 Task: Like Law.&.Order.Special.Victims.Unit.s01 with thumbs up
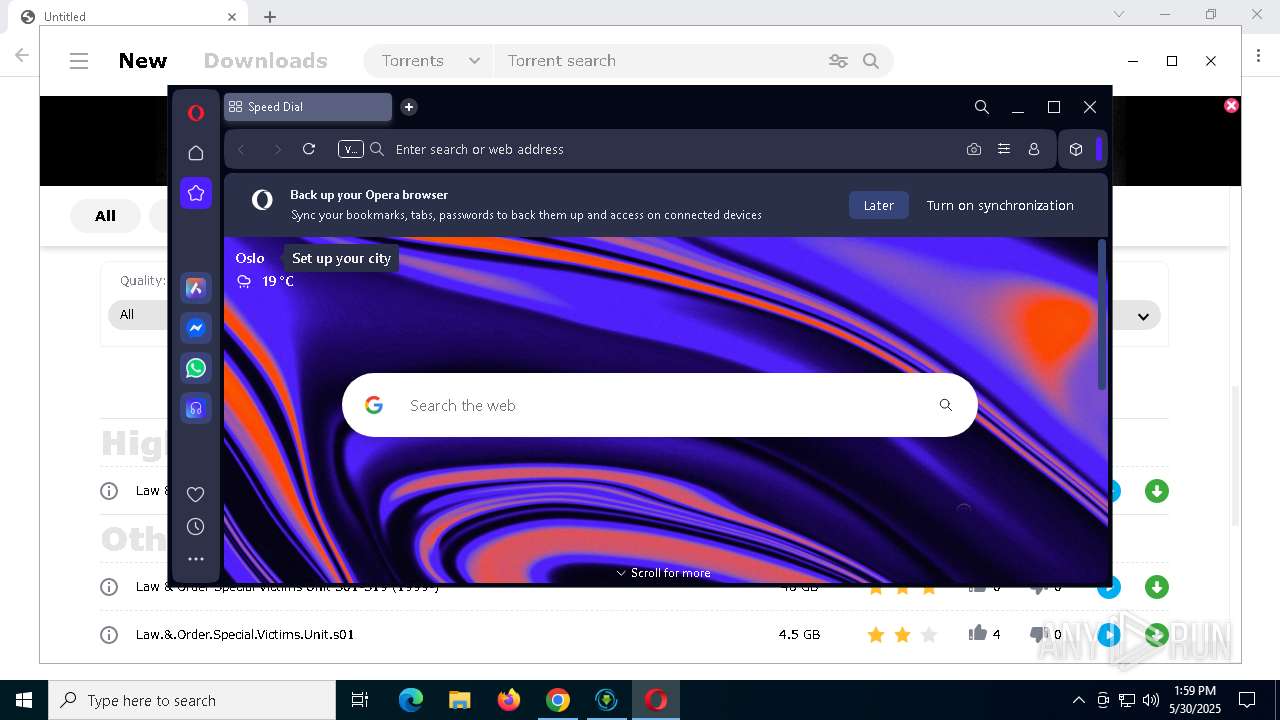coord(978,633)
